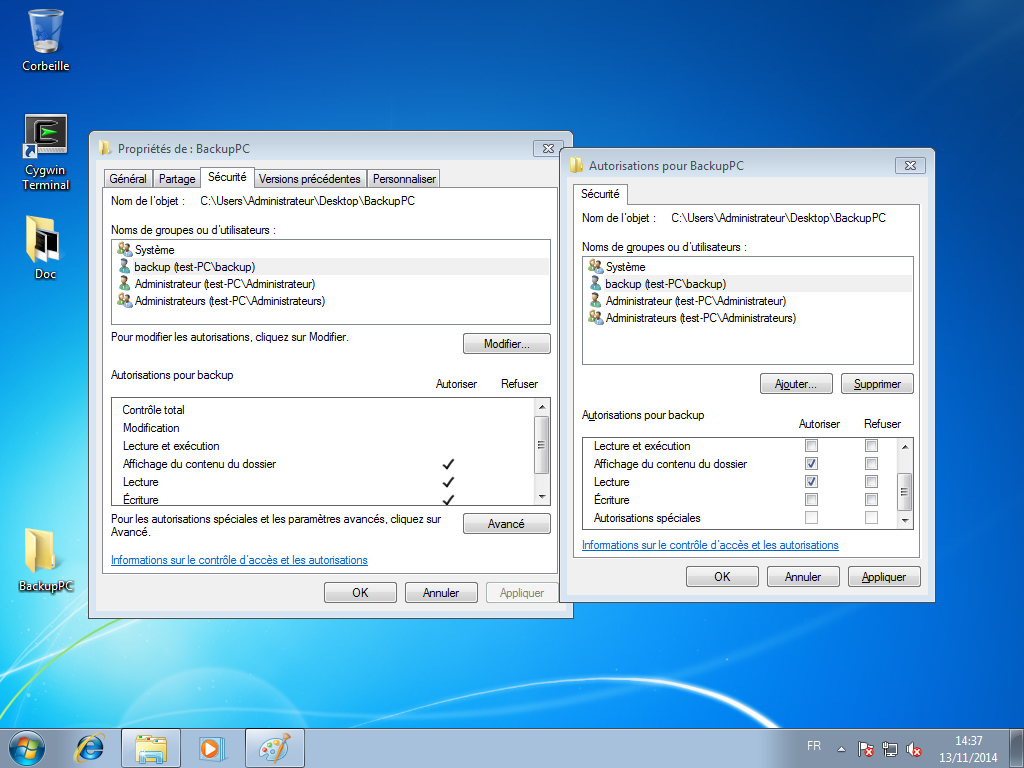Image resolution: width=1024 pixels, height=768 pixels.
Task: Open the Windows Start menu
Action: point(27,747)
